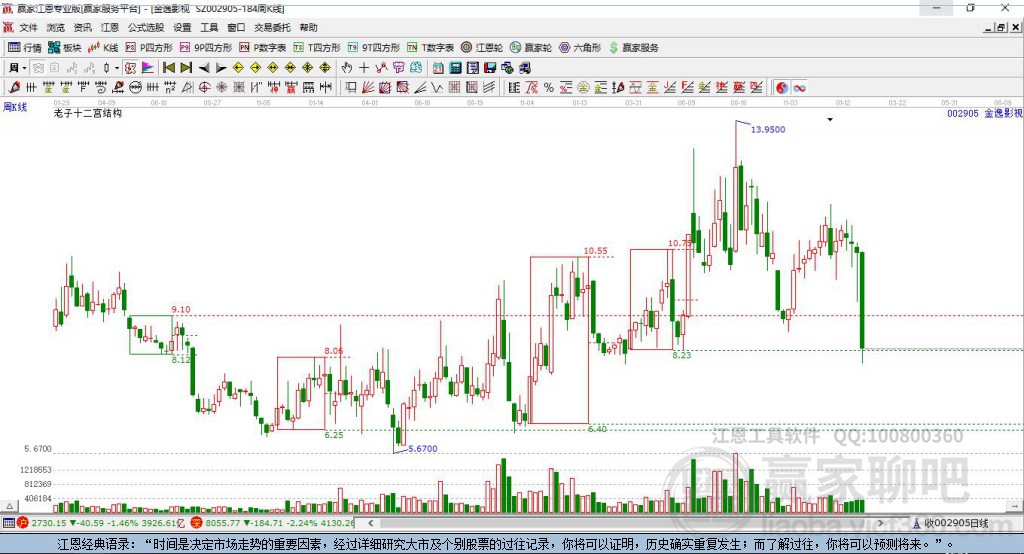Click the K线 chart toolbar button

(103, 48)
